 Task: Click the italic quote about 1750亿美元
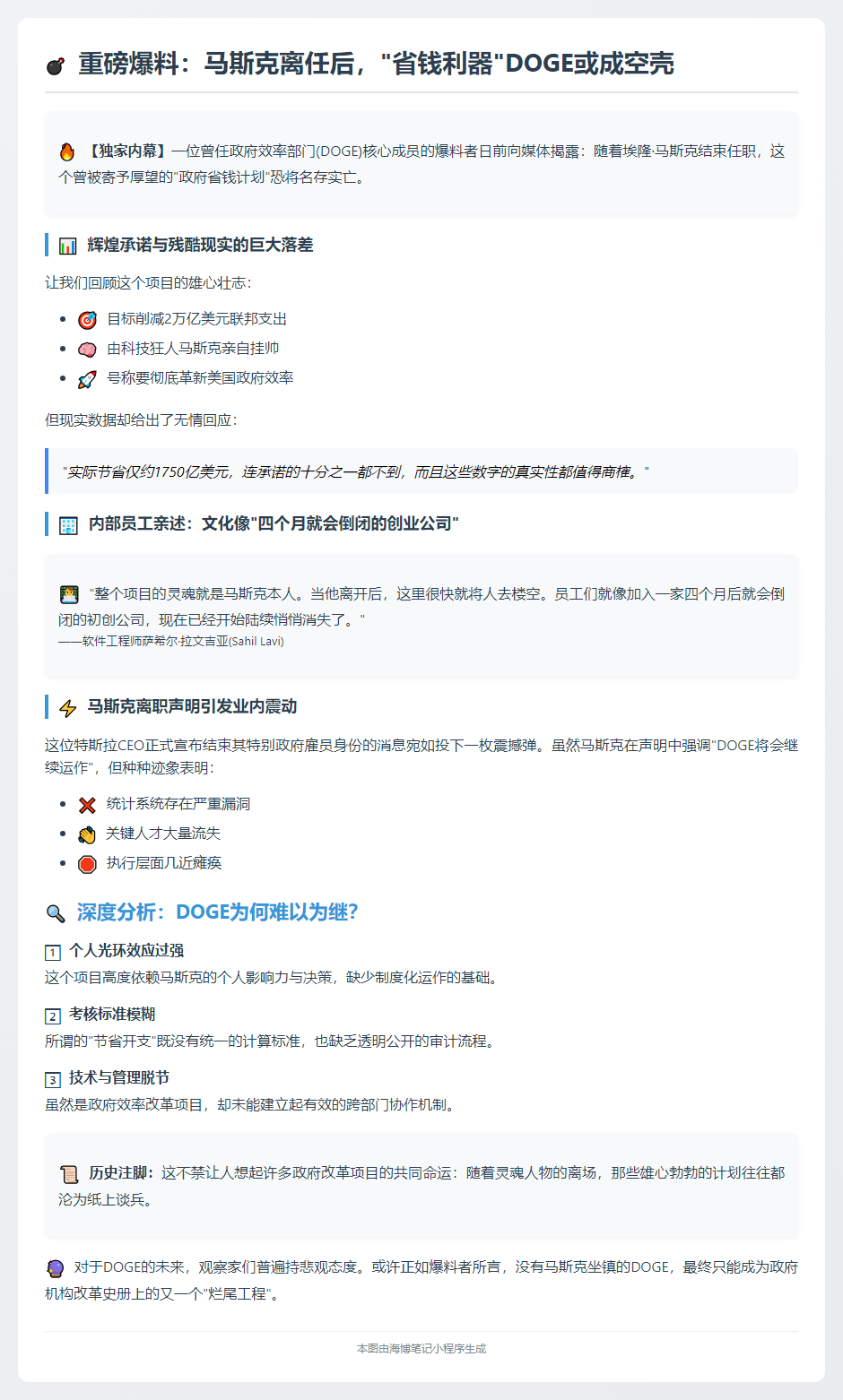coord(355,471)
